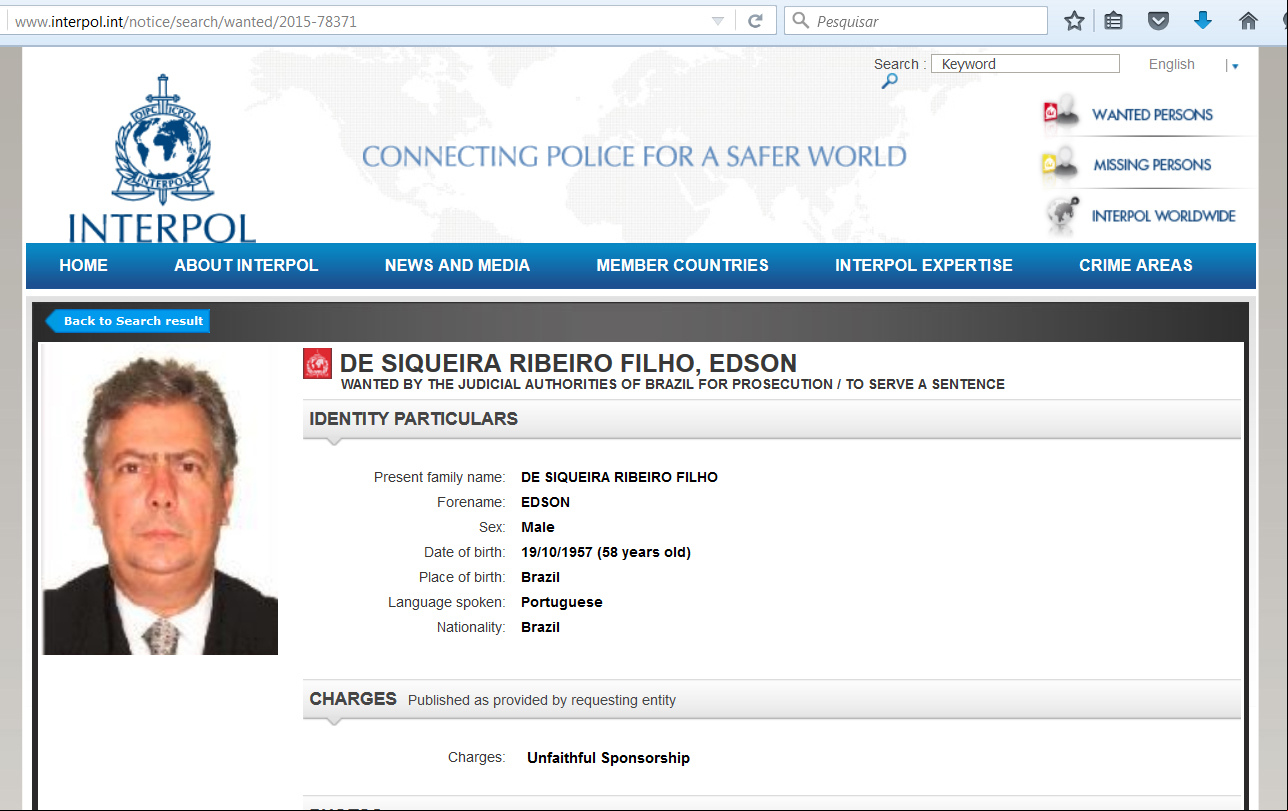The image size is (1288, 811).
Task: Open the downloads arrow icon
Action: pos(1203,20)
